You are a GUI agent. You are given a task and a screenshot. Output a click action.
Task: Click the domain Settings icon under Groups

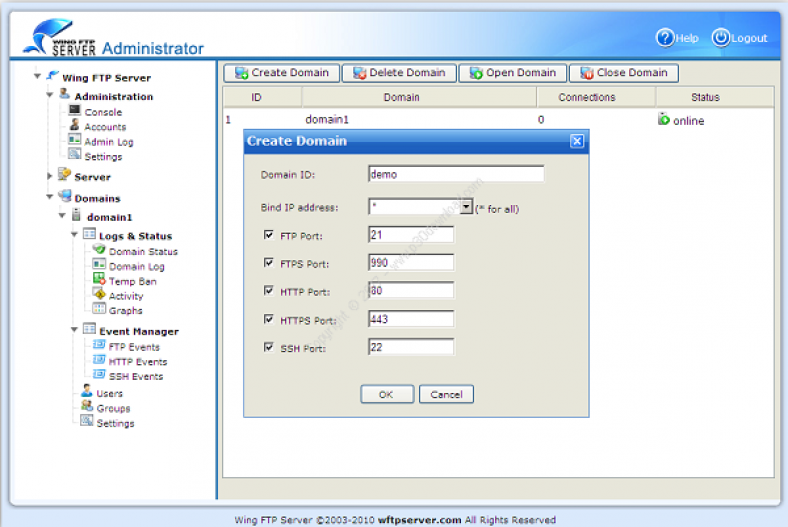coord(86,420)
